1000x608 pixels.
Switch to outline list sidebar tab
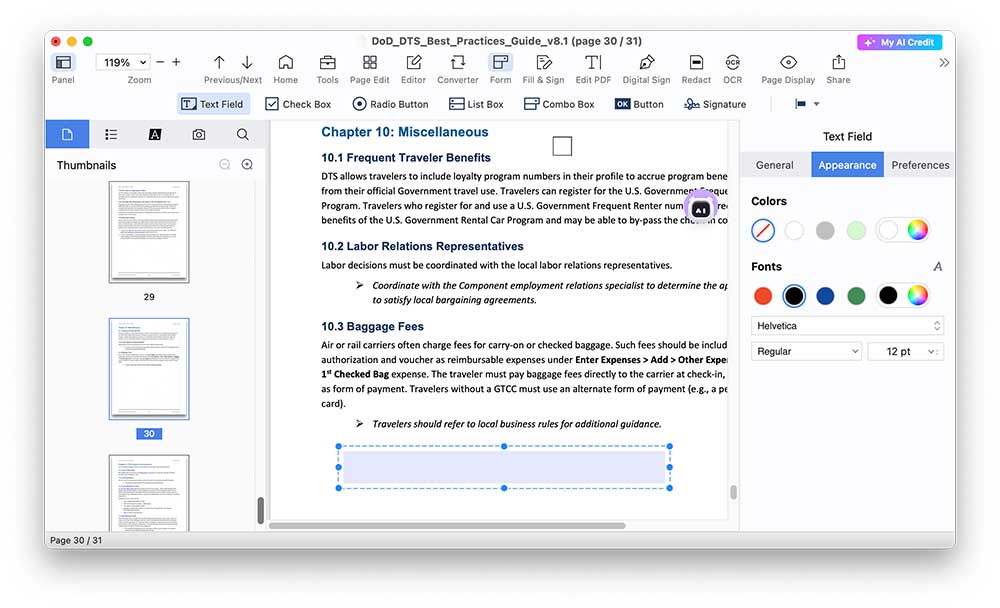[111, 134]
